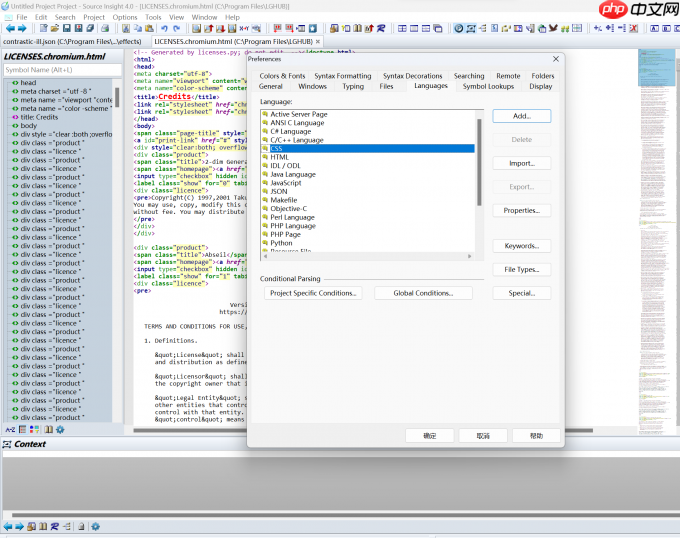
Task: Open the Options menu
Action: tap(125, 17)
